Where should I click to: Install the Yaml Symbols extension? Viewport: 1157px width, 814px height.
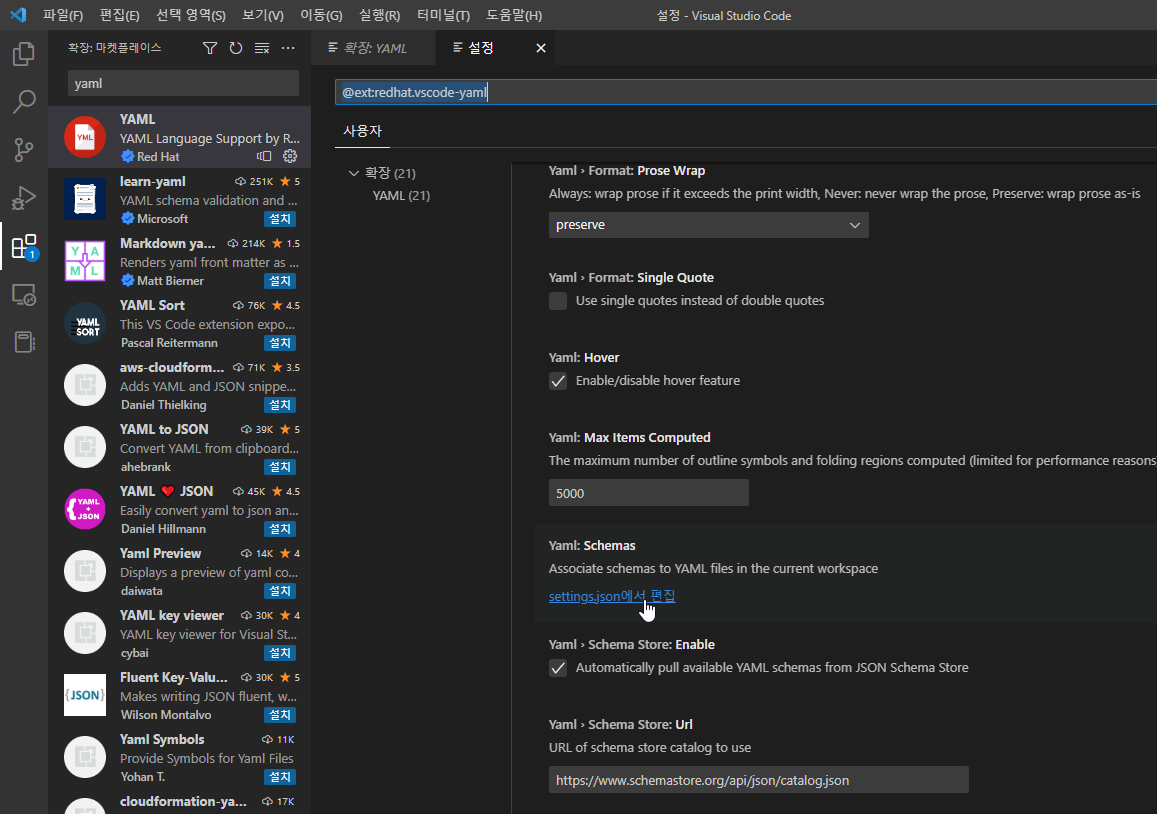click(x=280, y=777)
